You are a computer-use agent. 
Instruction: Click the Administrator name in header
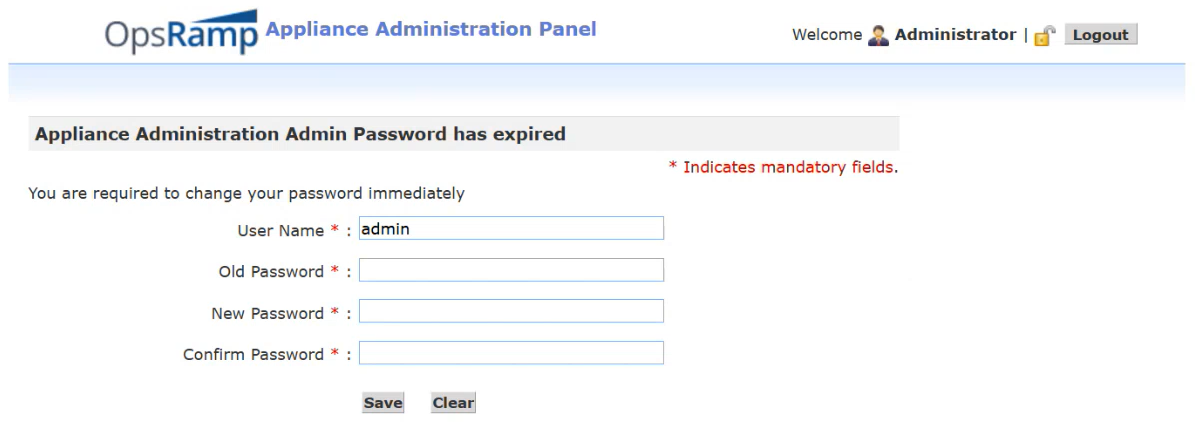(955, 35)
